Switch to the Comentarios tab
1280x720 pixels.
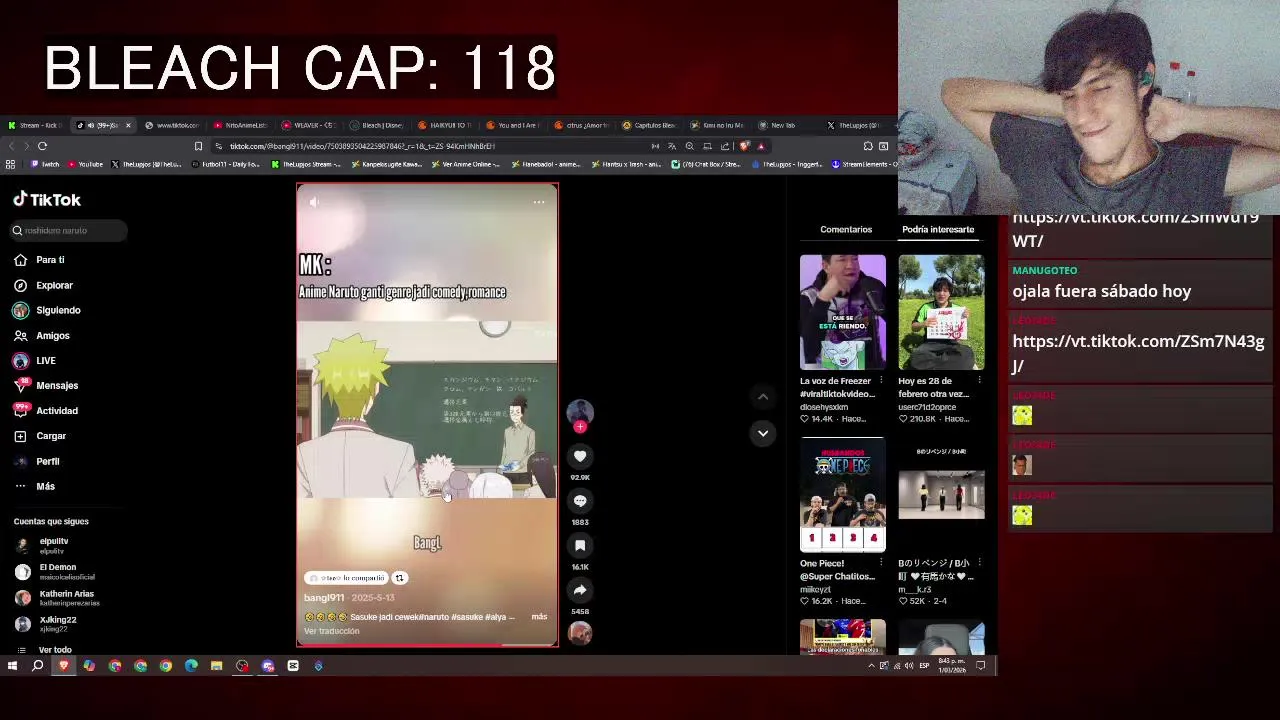pos(846,230)
